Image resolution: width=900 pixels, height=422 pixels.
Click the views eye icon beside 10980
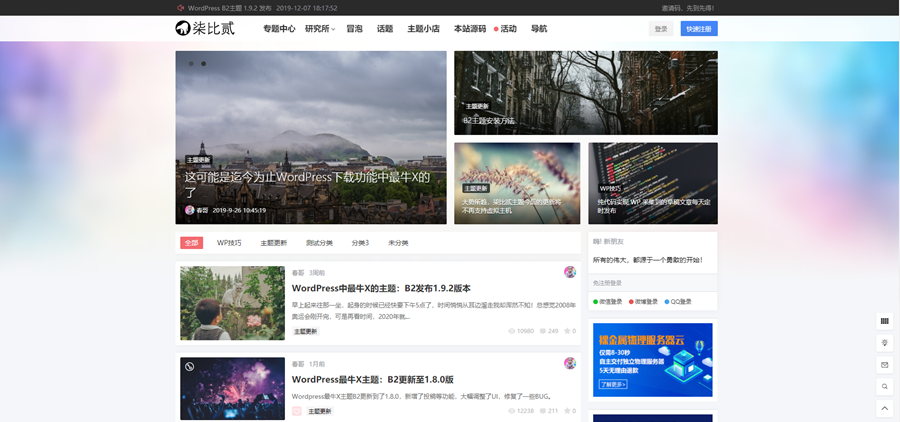512,331
